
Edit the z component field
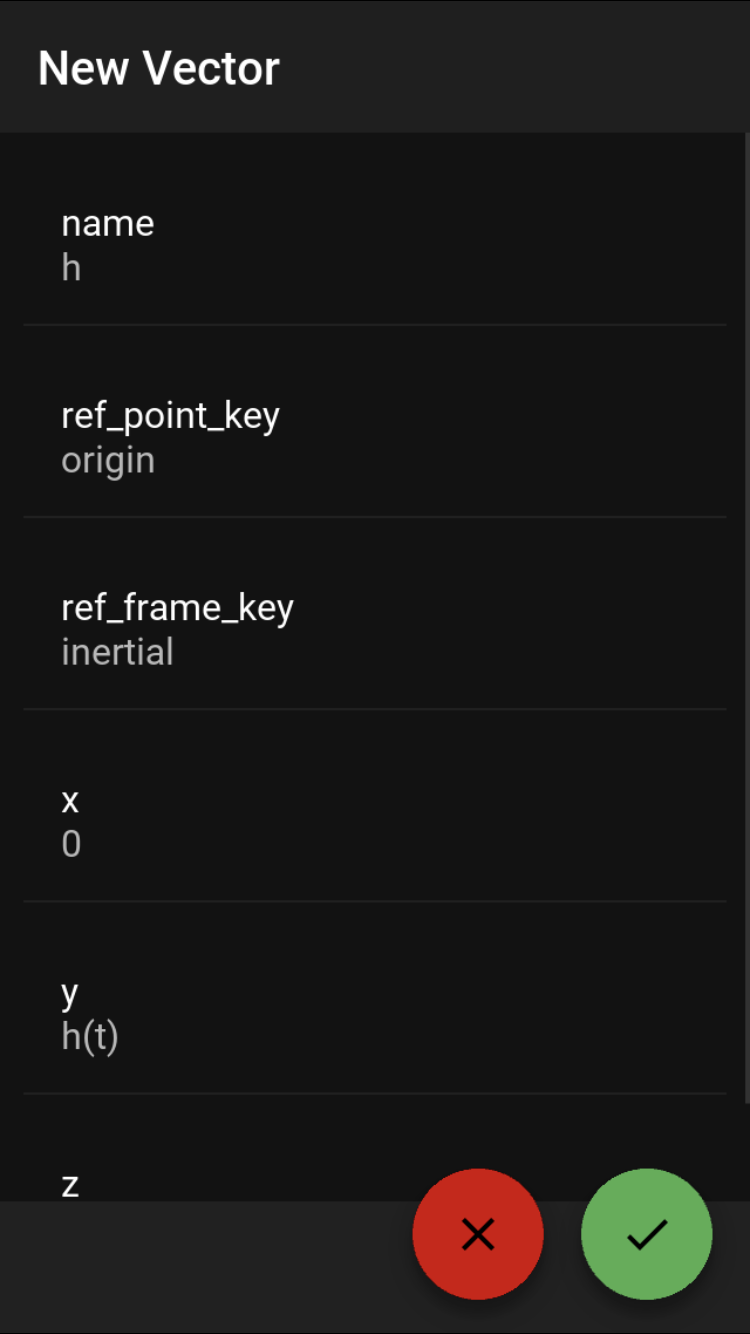(x=375, y=1148)
